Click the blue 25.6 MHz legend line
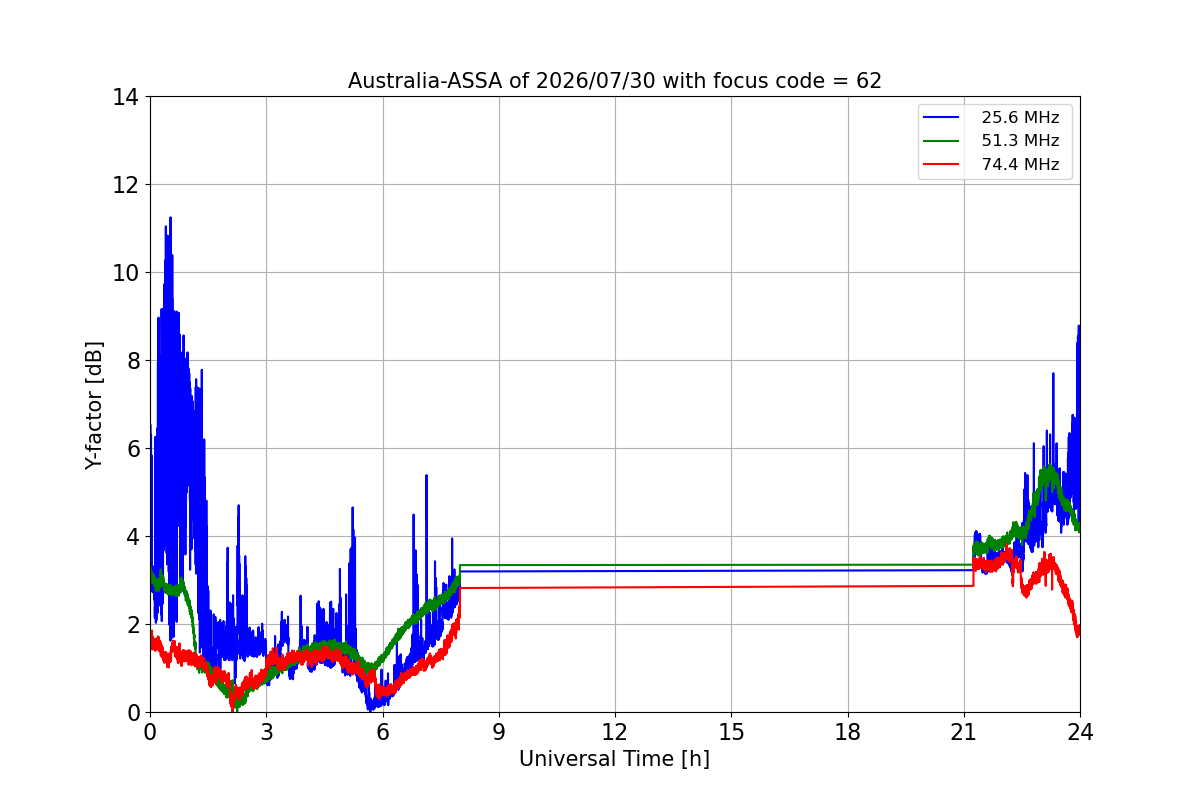This screenshot has width=1200, height=800. [x=942, y=117]
